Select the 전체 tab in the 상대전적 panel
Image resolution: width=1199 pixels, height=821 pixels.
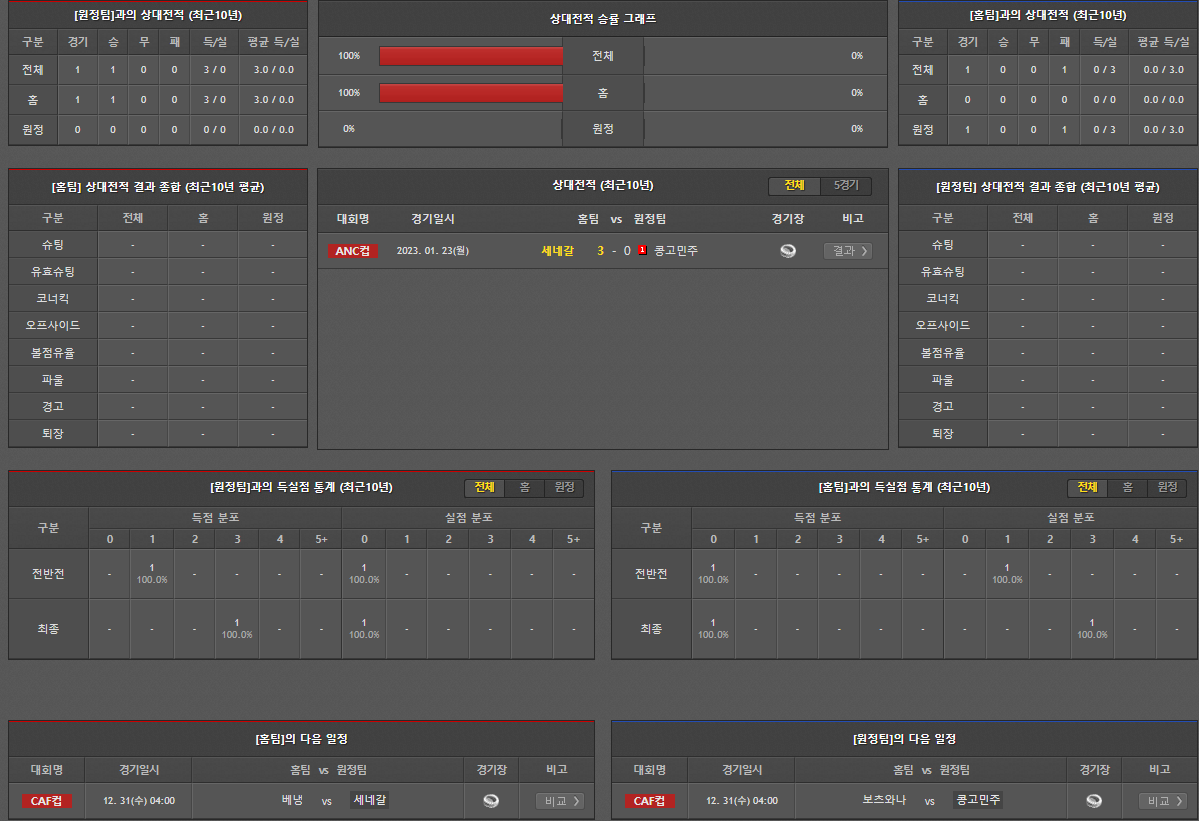[794, 186]
